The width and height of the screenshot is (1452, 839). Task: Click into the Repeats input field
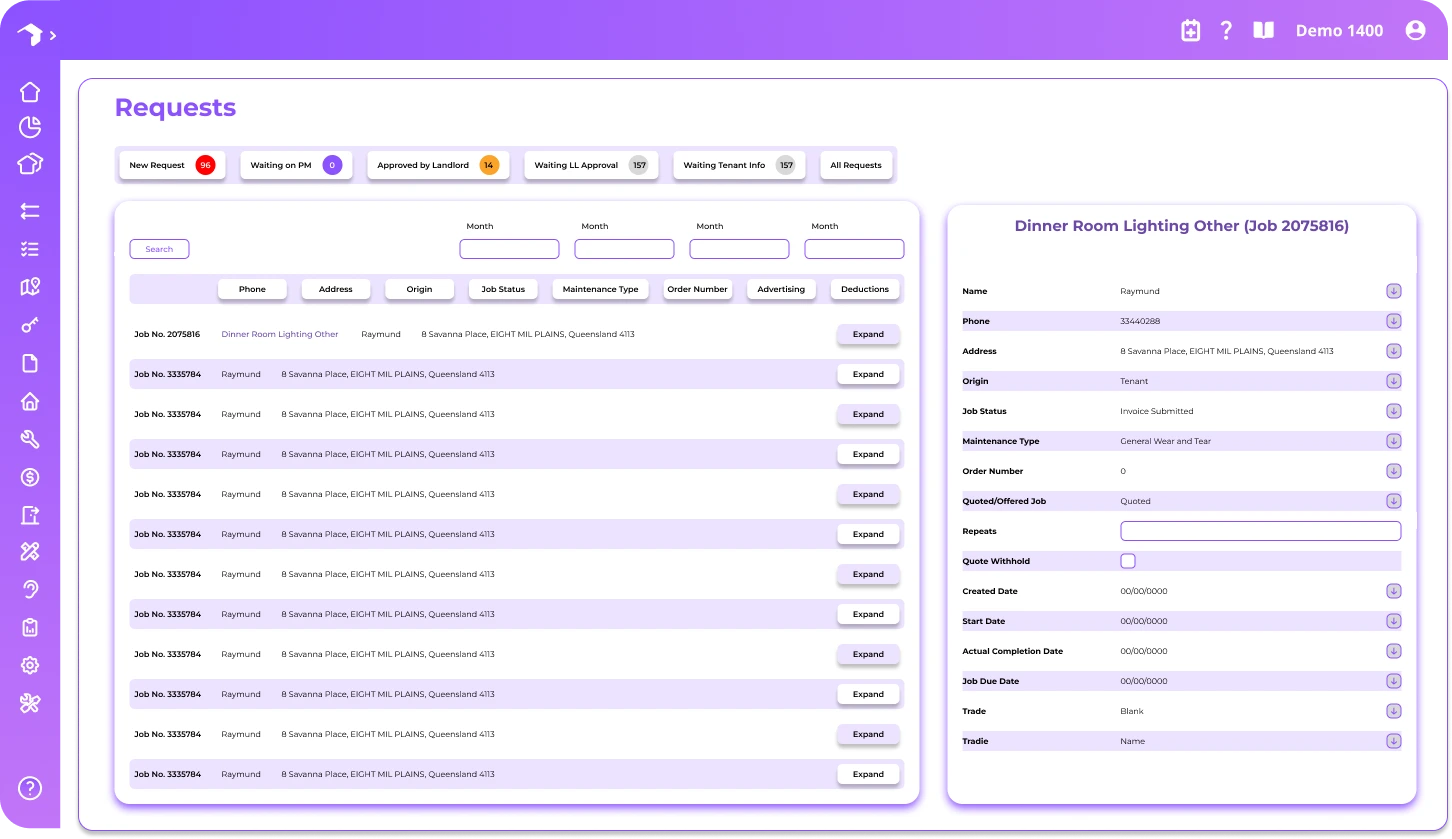[1260, 531]
